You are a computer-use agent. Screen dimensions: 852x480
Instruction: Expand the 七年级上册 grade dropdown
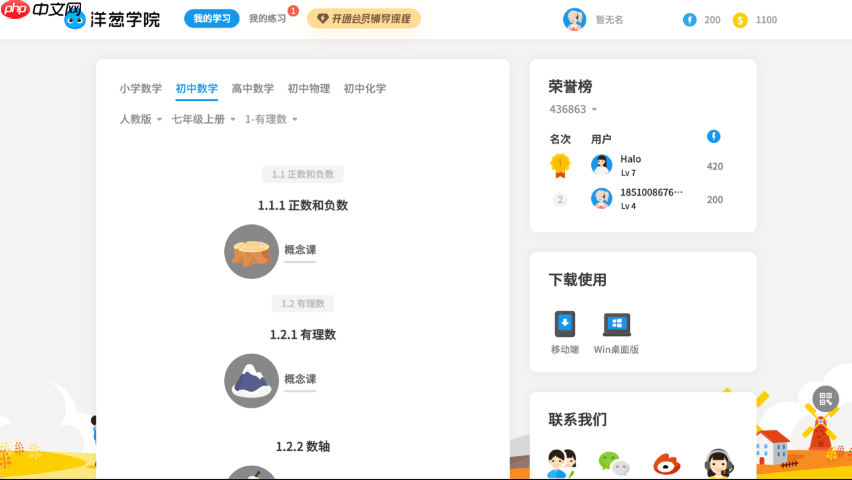(204, 119)
